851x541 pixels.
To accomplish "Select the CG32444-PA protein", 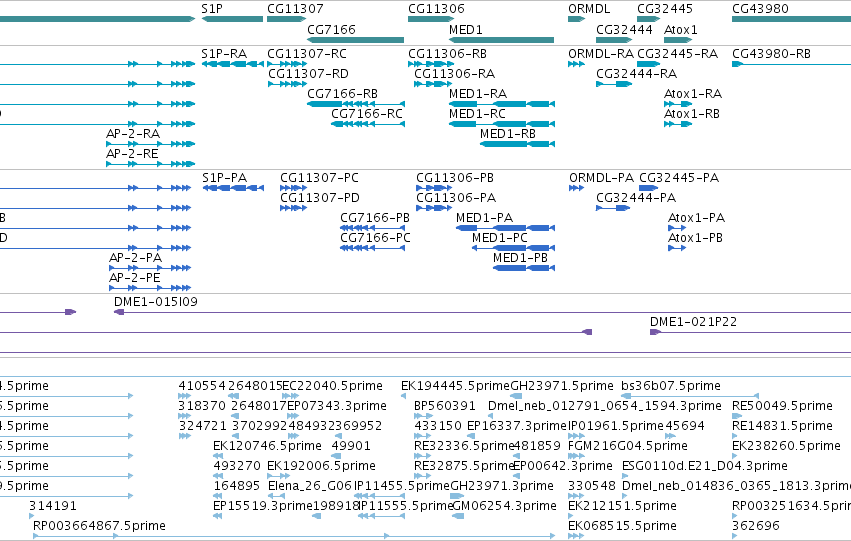I will (x=613, y=208).
